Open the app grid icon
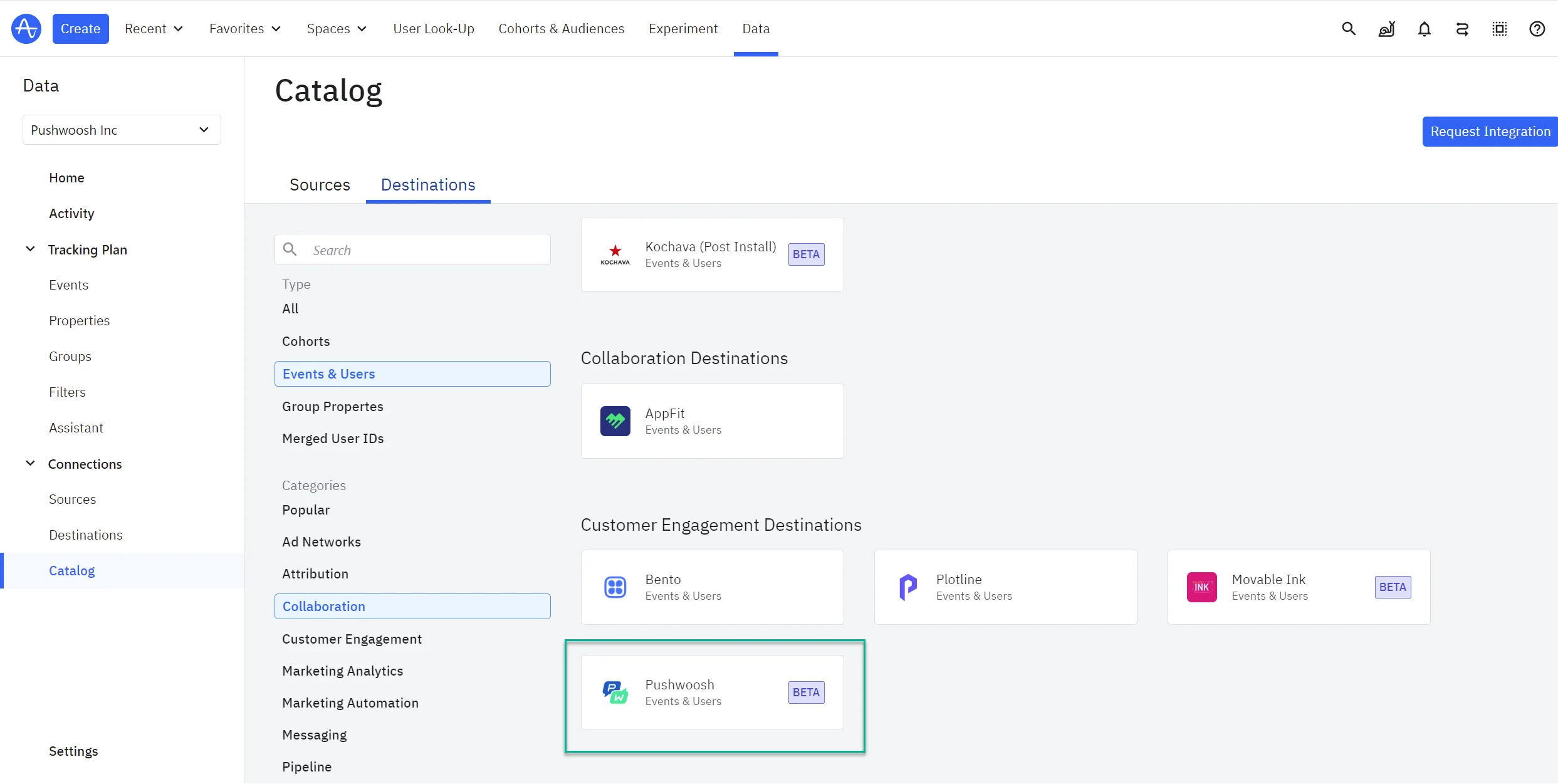This screenshot has width=1558, height=784. click(x=1499, y=29)
